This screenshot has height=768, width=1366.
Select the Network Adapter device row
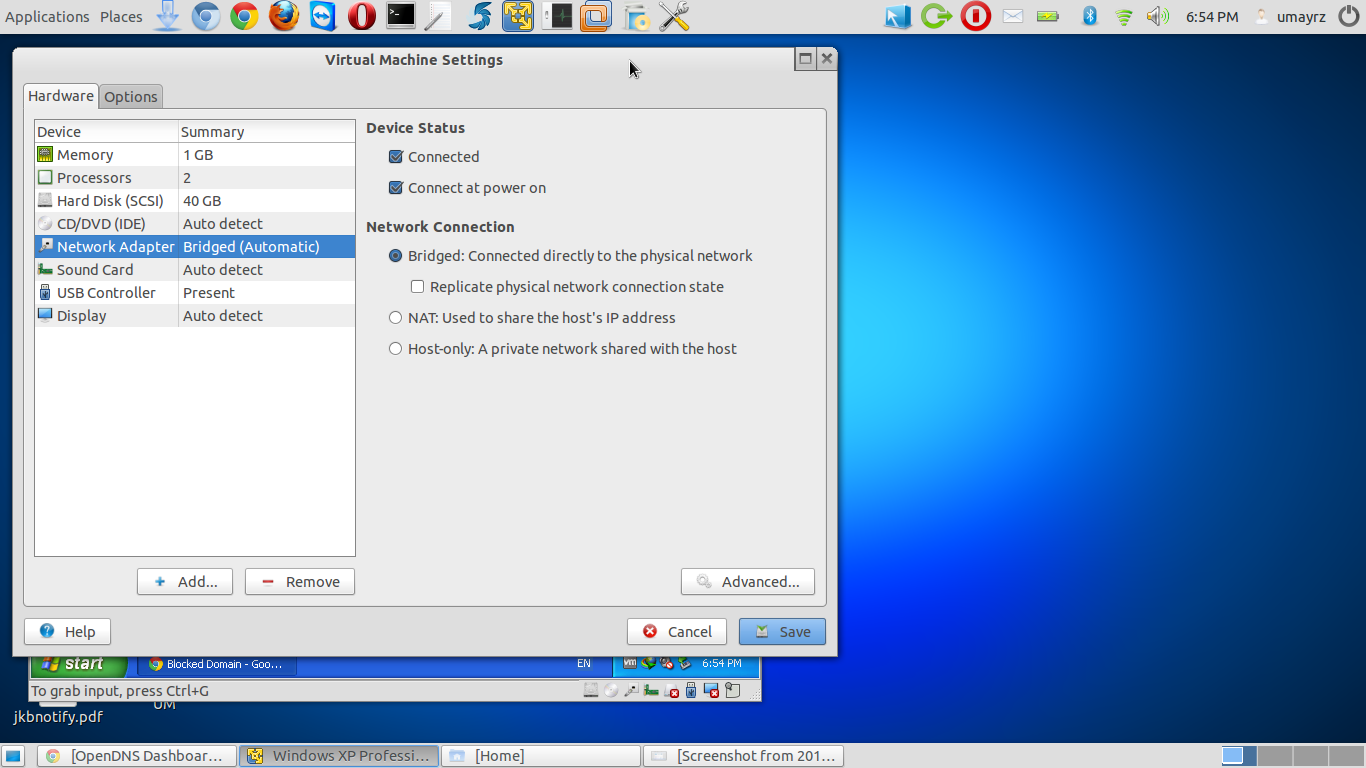(195, 247)
